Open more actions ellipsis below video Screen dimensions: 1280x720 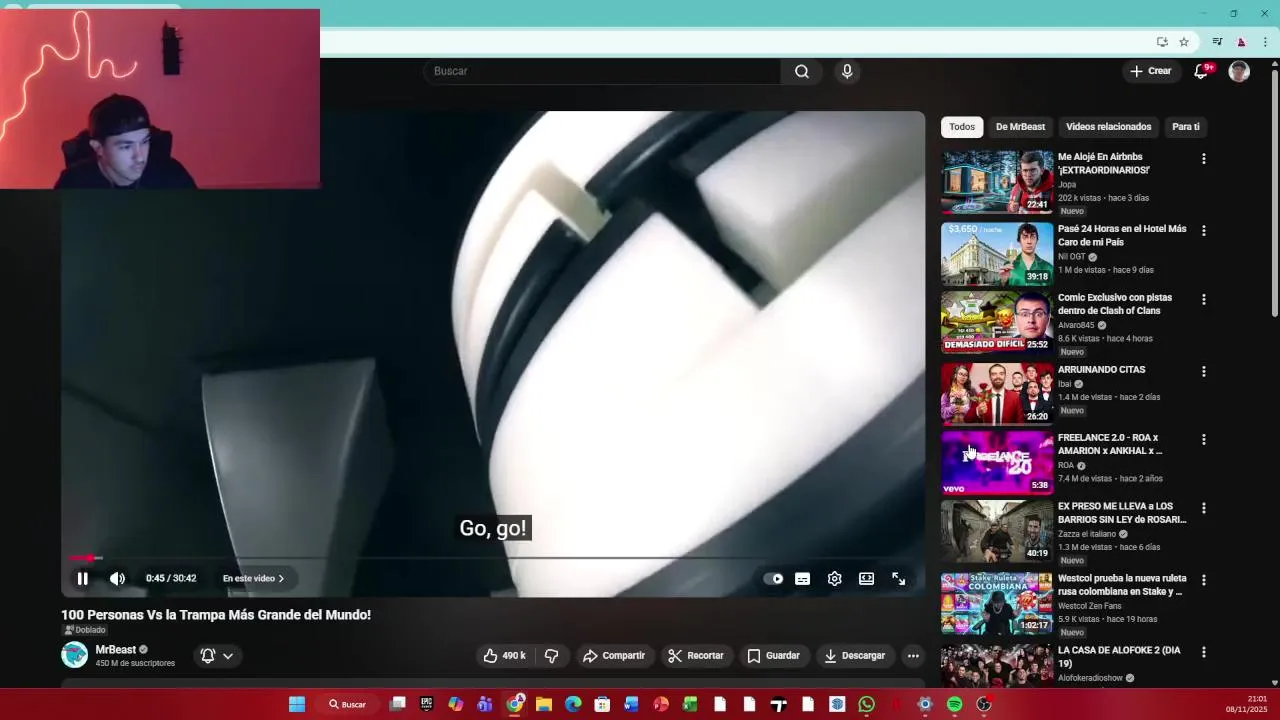tap(913, 656)
